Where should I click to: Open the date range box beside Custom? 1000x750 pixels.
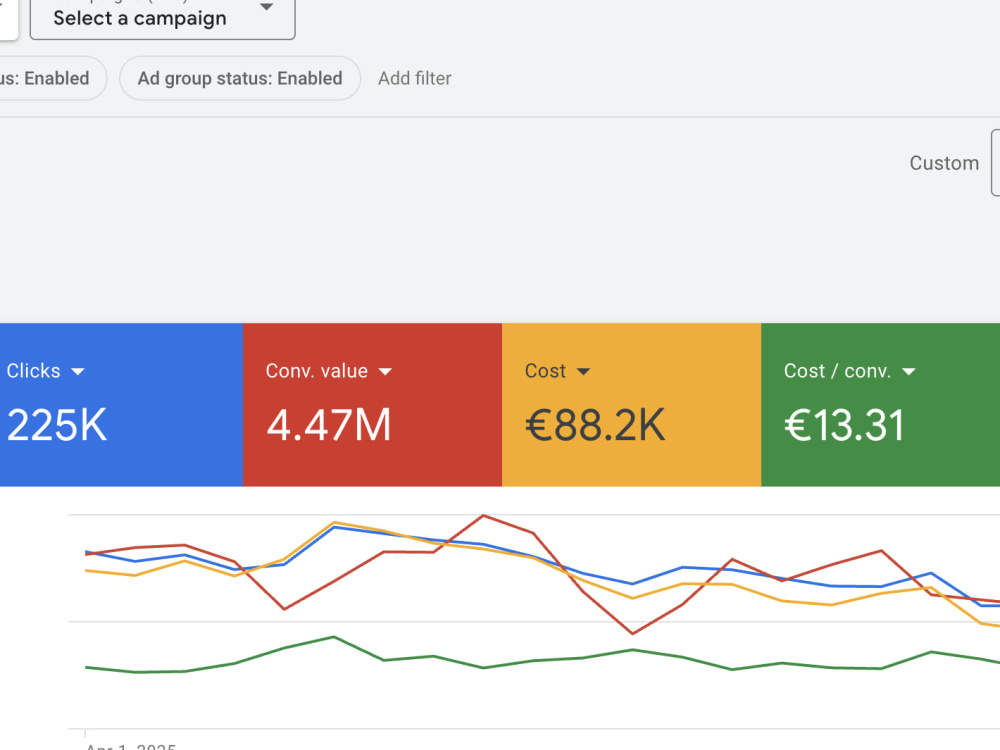[996, 163]
